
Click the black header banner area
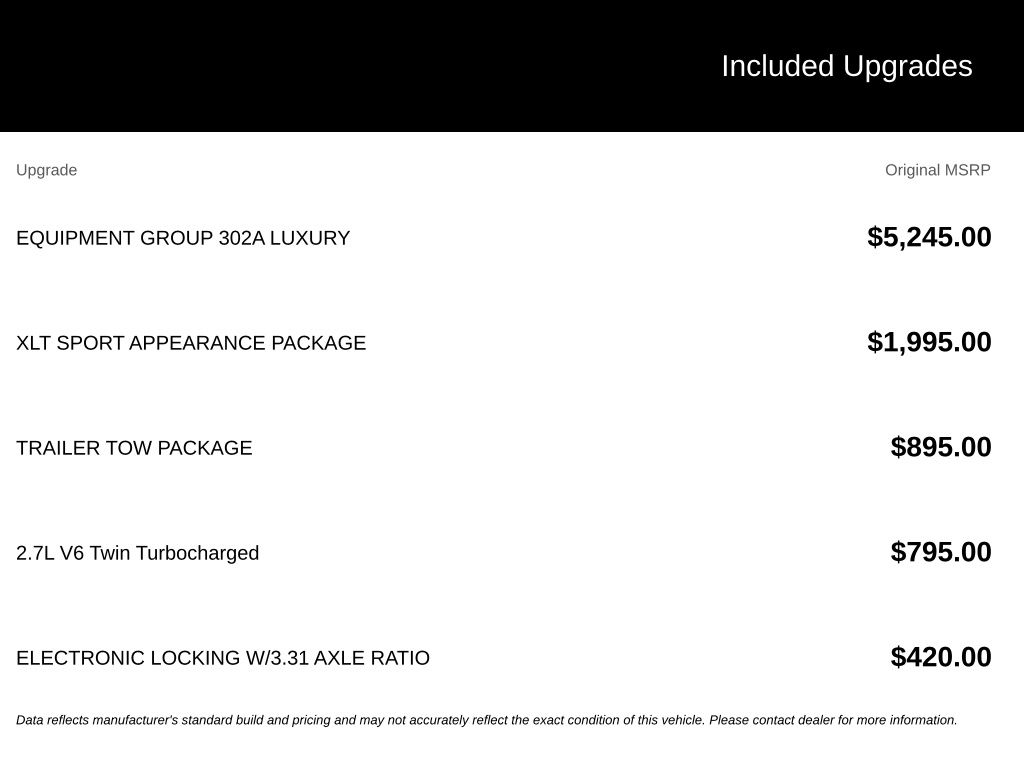click(x=512, y=65)
